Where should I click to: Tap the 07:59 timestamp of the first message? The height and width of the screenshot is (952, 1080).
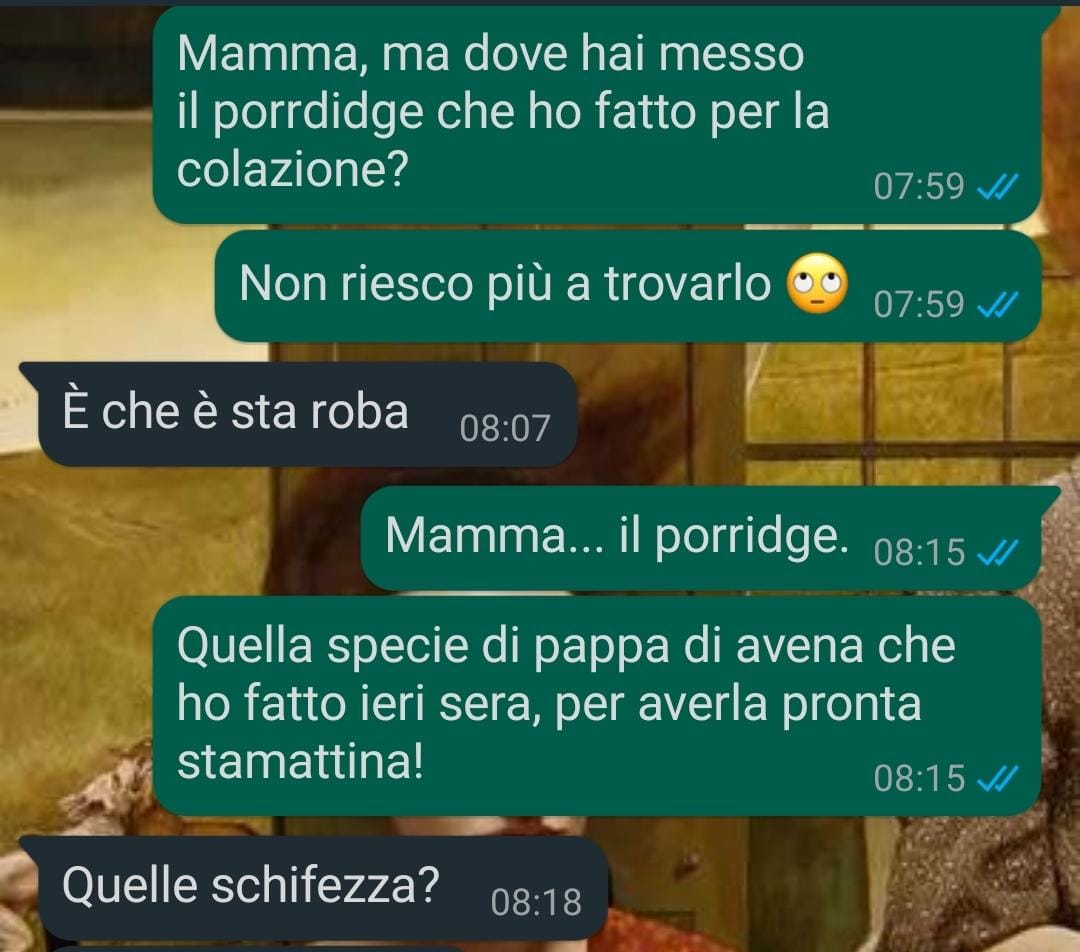[x=919, y=187]
